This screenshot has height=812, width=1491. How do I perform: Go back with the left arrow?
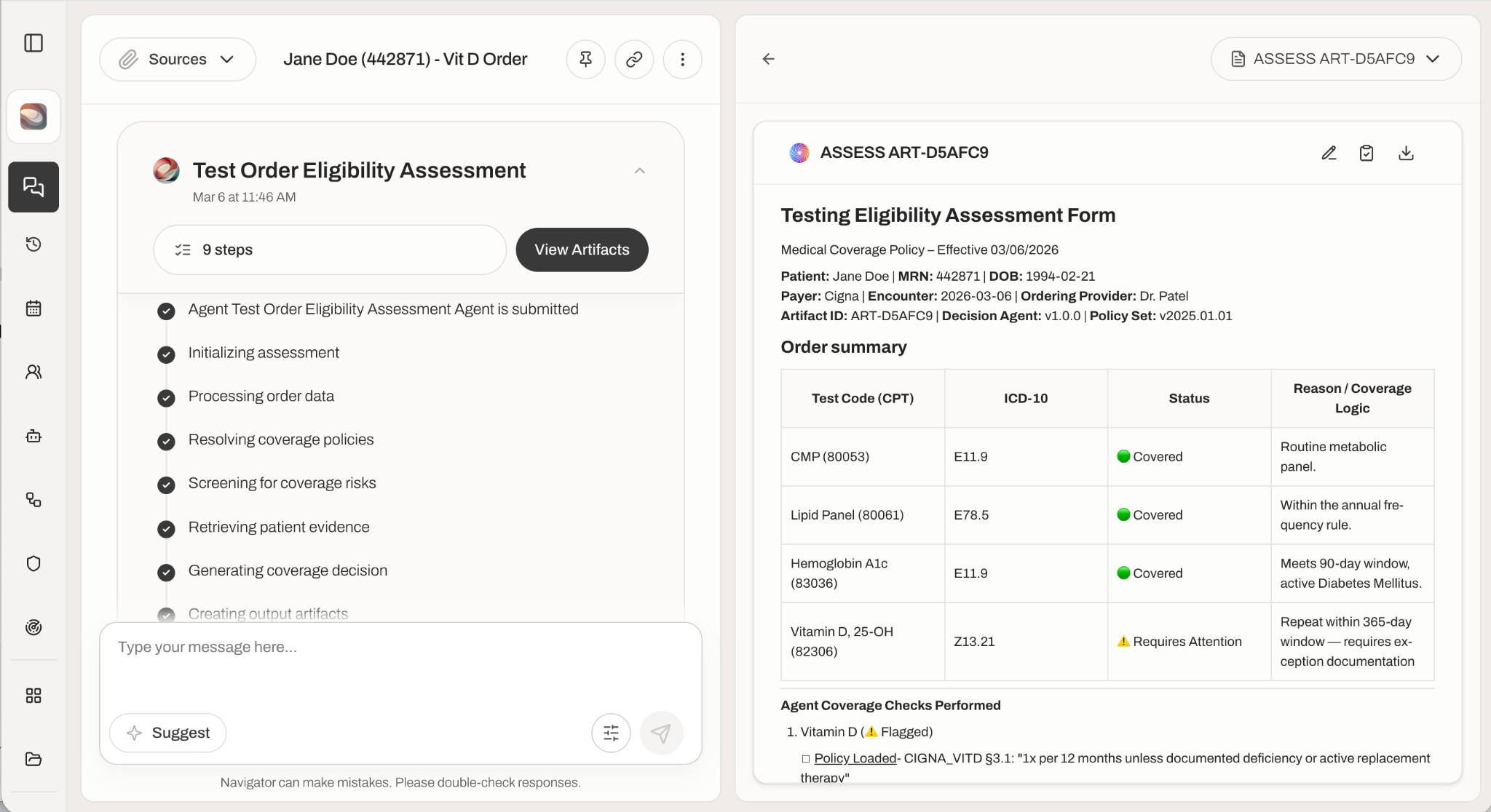click(768, 59)
